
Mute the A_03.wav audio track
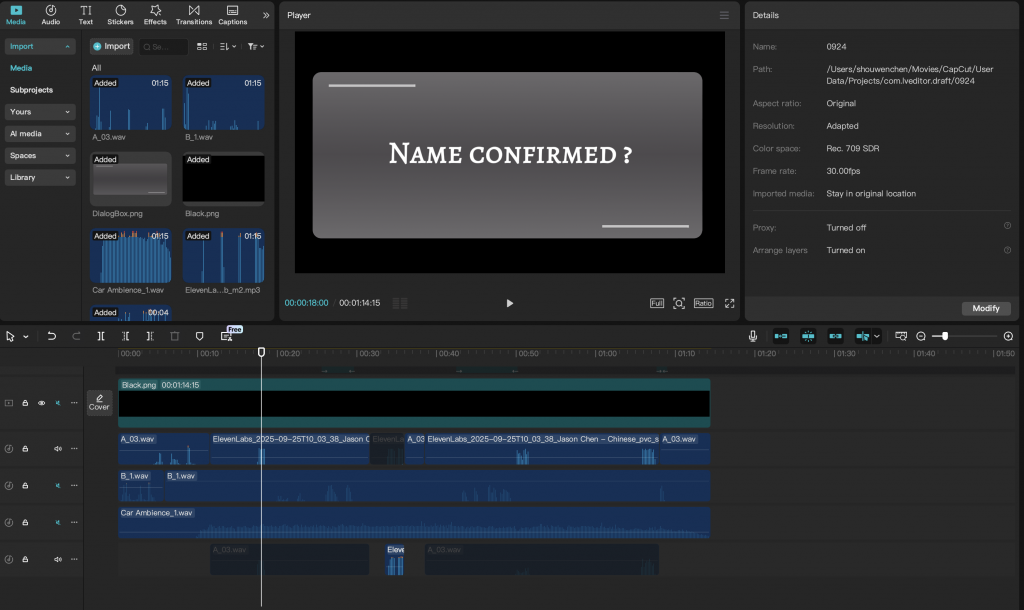(x=58, y=448)
